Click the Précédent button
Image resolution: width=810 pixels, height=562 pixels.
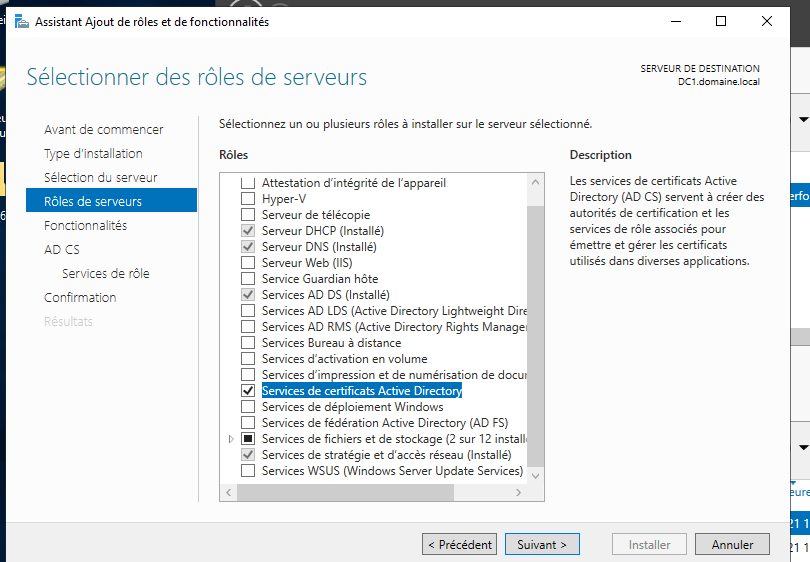pyautogui.click(x=459, y=544)
